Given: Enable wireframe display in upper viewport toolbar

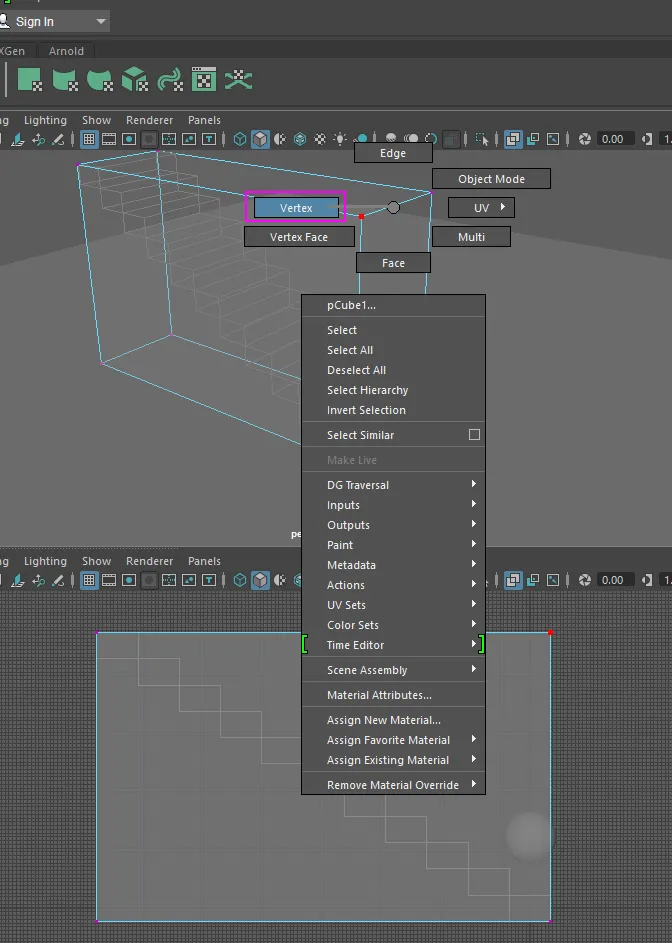Looking at the screenshot, I should [240, 140].
